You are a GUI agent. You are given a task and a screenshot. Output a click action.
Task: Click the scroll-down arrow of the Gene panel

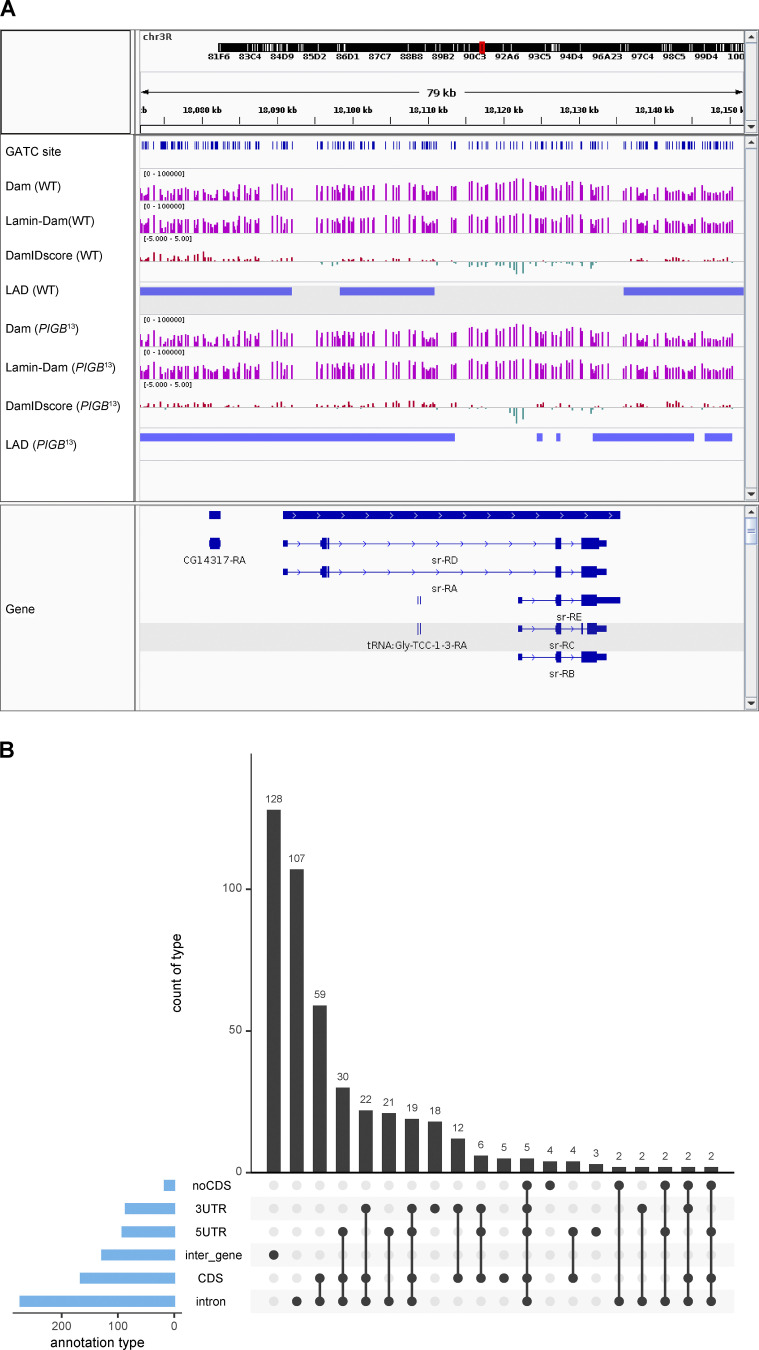point(751,704)
